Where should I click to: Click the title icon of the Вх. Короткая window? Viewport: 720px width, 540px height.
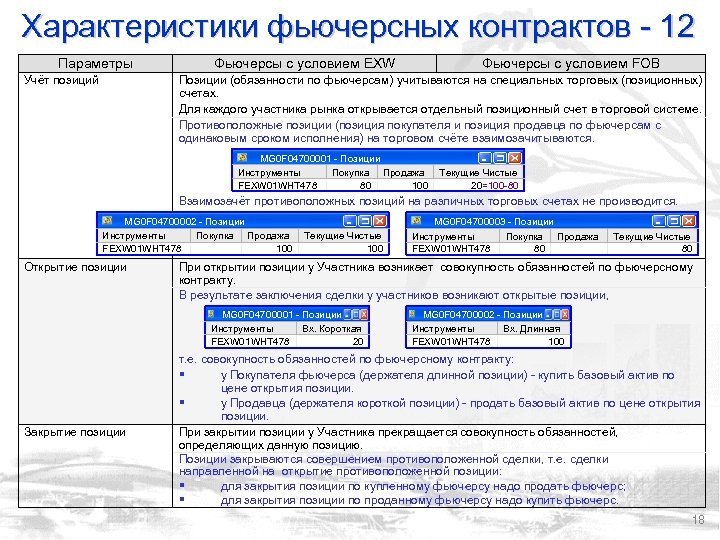[x=211, y=314]
